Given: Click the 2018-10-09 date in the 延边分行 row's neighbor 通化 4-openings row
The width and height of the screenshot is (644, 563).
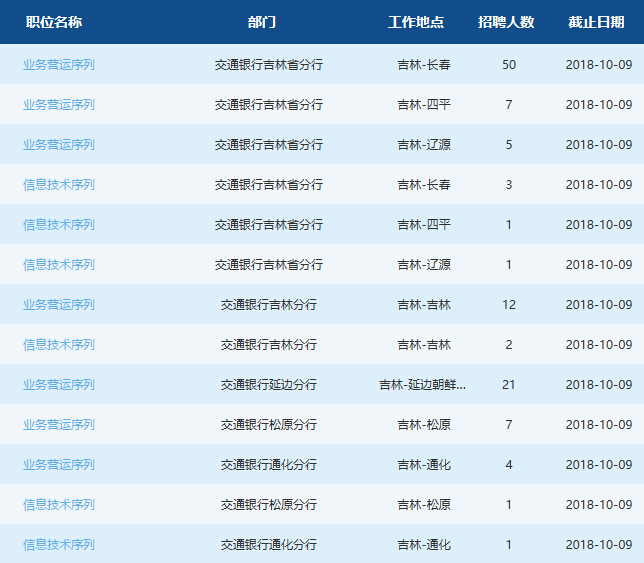Looking at the screenshot, I should click(599, 464).
